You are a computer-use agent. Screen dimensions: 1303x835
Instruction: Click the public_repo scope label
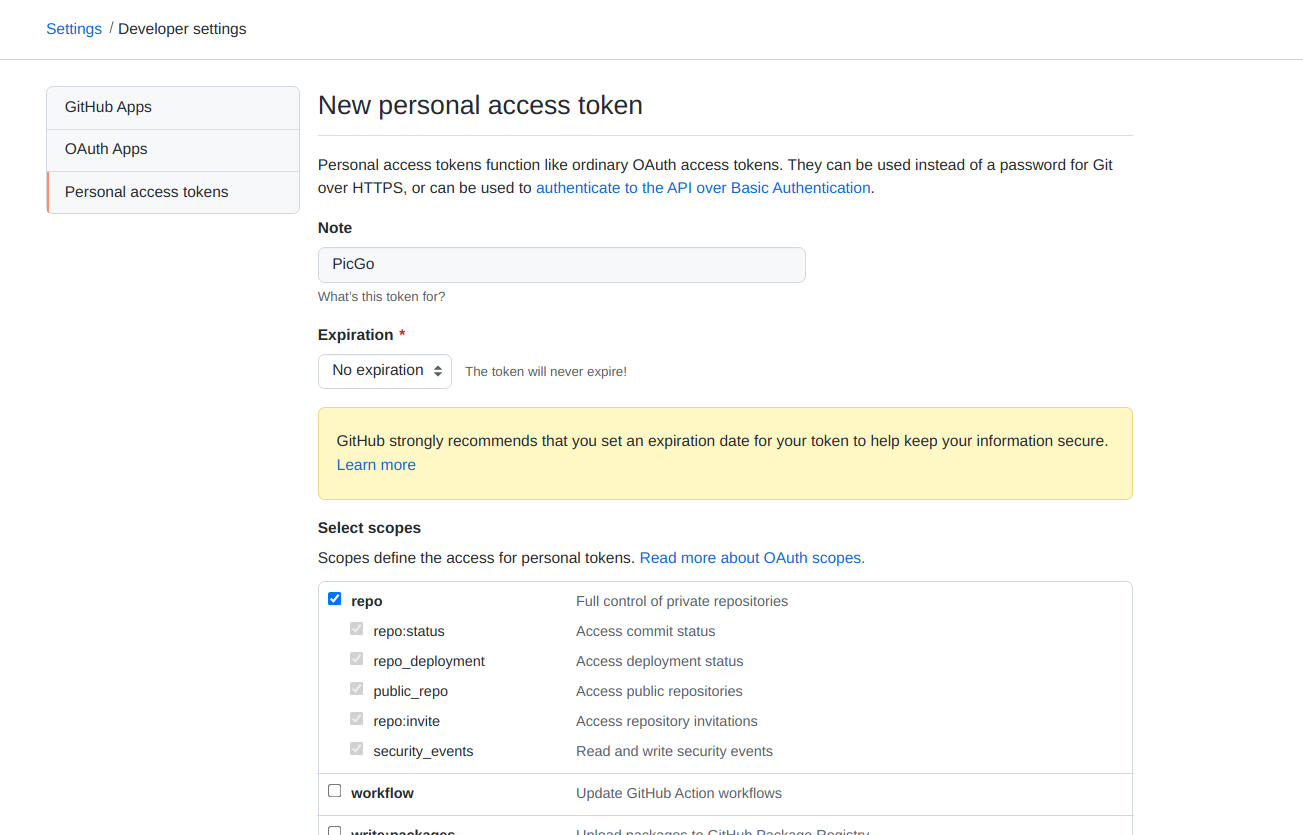click(x=411, y=691)
